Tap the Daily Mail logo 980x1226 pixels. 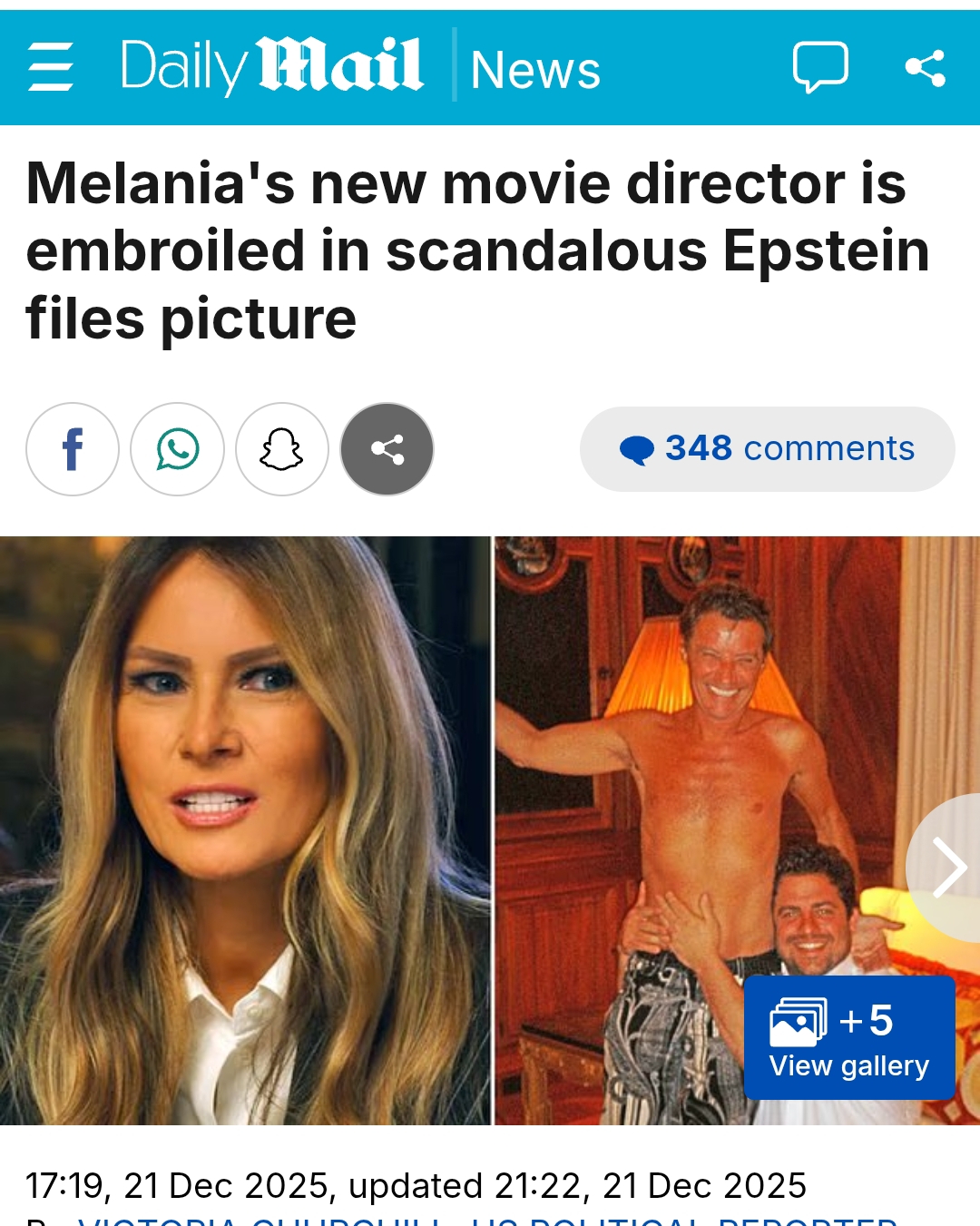pyautogui.click(x=271, y=66)
